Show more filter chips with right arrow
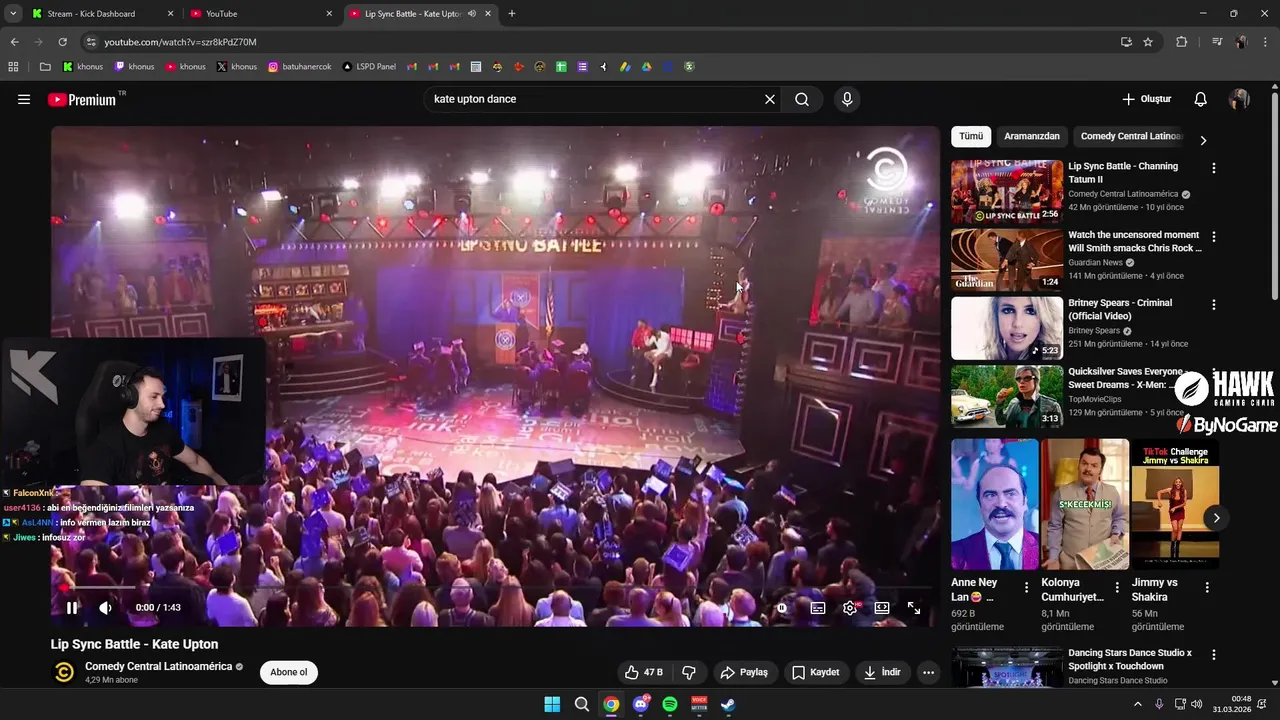This screenshot has height=720, width=1280. pos(1203,140)
